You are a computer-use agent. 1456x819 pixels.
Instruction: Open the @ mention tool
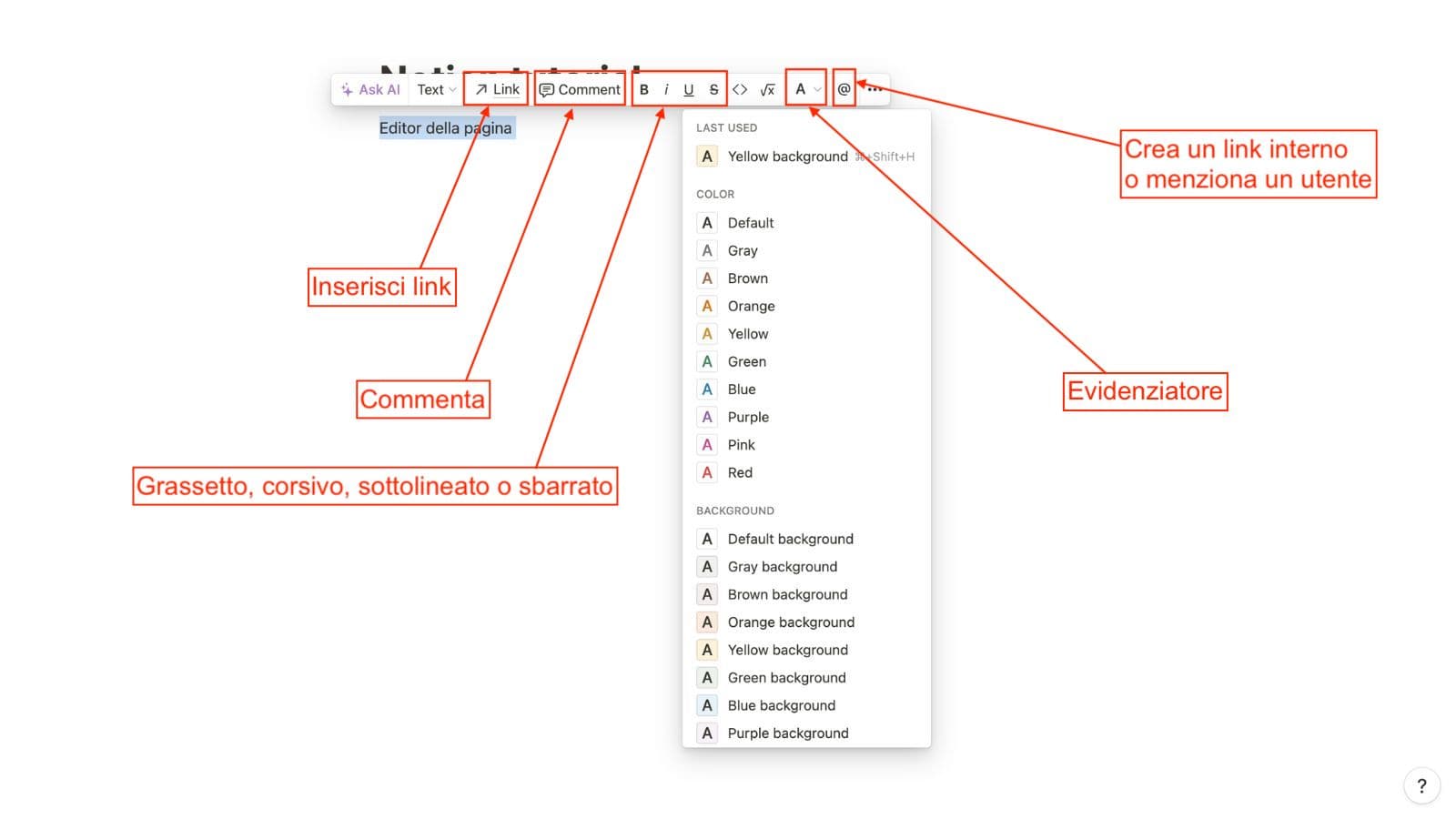(843, 89)
